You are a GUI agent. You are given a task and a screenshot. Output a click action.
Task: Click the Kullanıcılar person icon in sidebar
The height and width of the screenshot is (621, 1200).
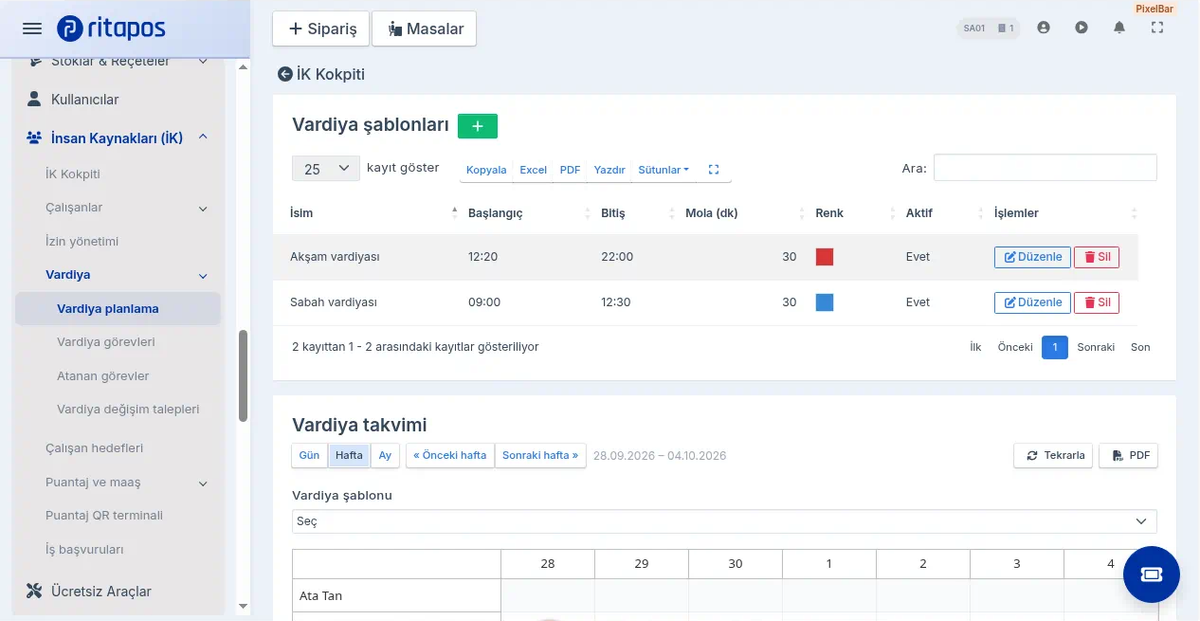34,99
